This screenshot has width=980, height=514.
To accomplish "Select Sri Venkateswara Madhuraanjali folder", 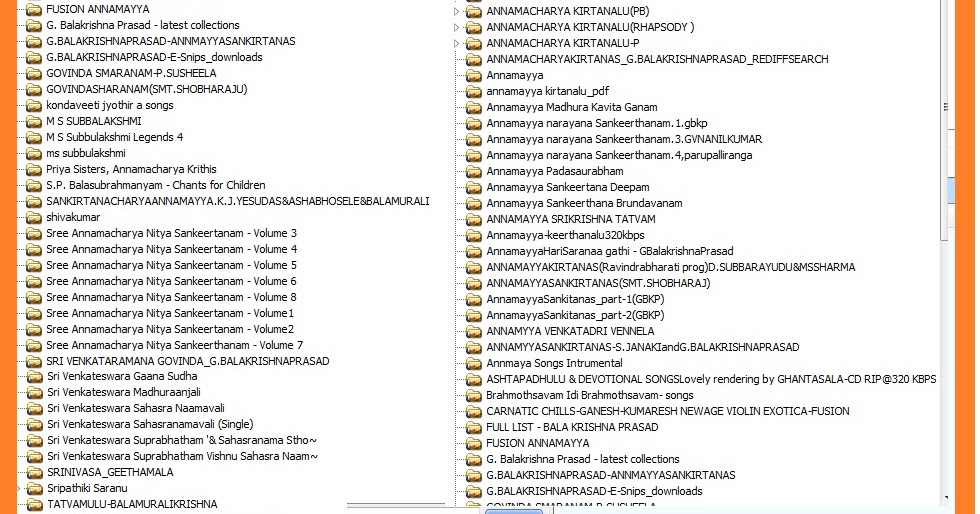I will 124,393.
